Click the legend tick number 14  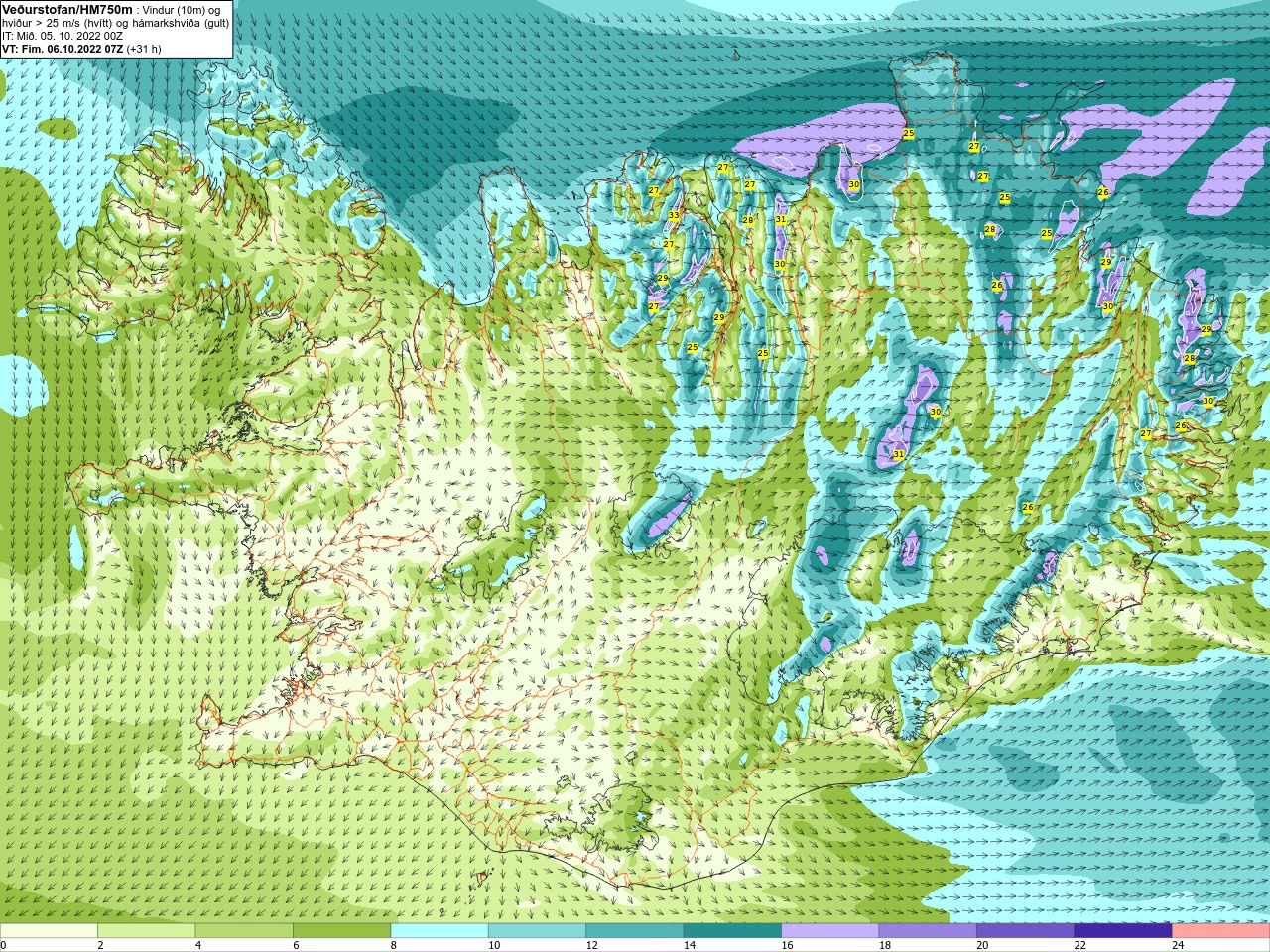(x=690, y=945)
